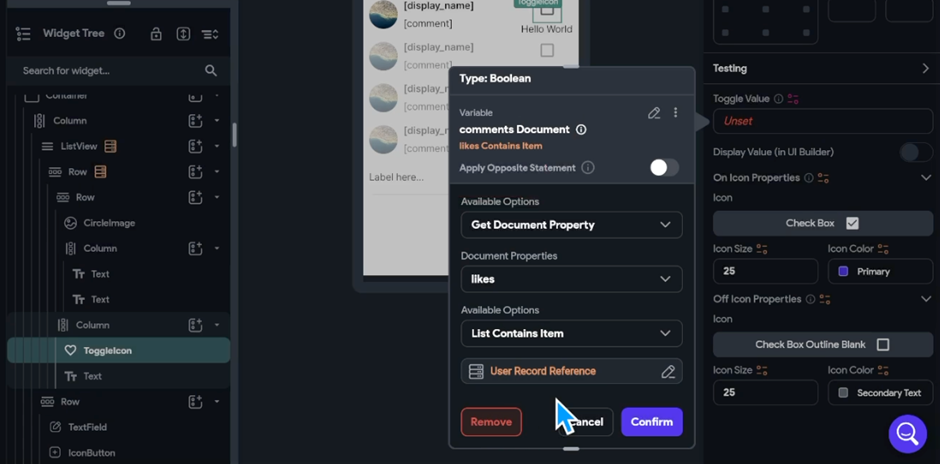Open the List Contains Item dropdown
This screenshot has height=464, width=940.
click(571, 333)
